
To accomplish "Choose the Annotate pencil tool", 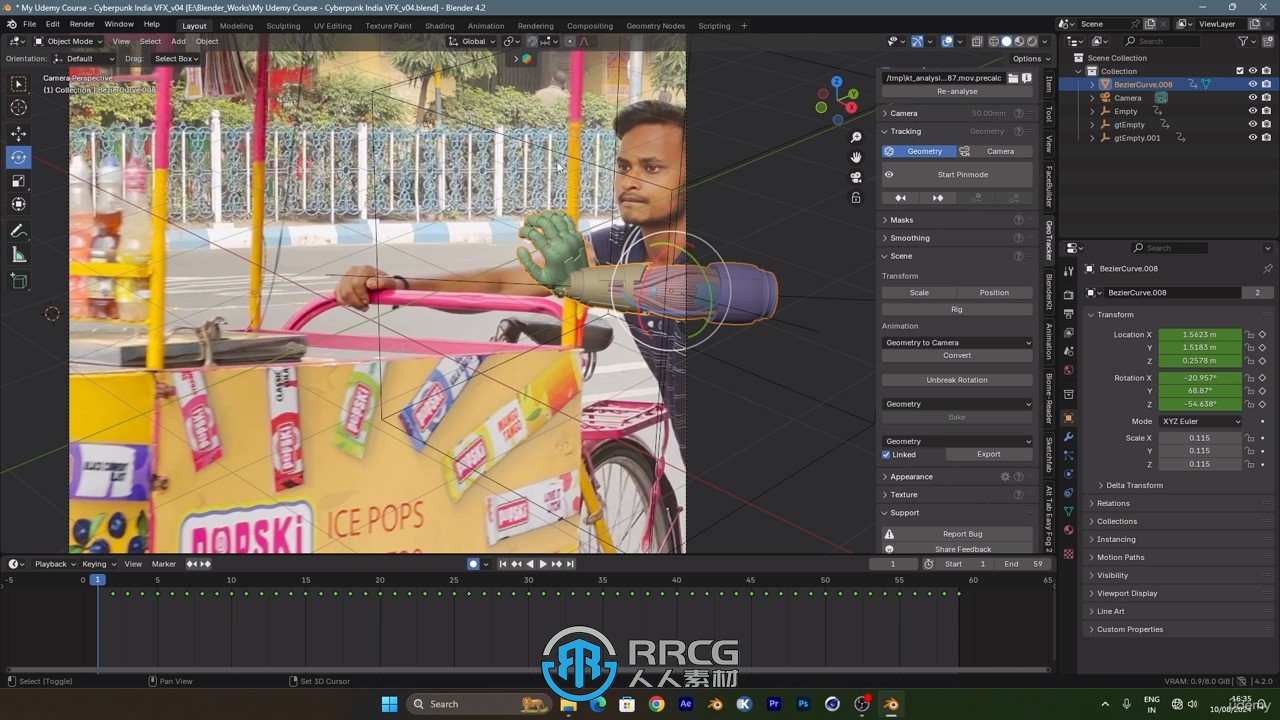I will tap(18, 231).
